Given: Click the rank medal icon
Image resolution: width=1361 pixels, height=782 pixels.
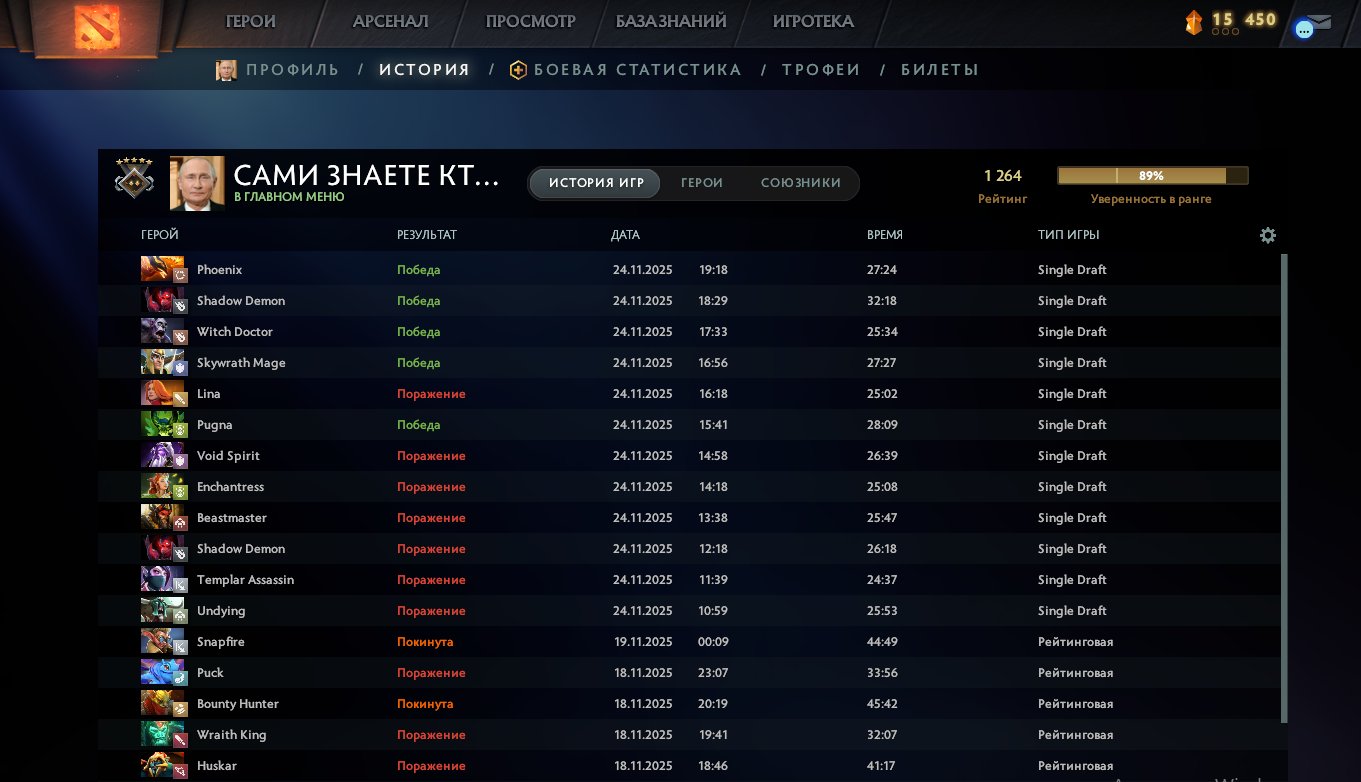Looking at the screenshot, I should click(x=133, y=181).
